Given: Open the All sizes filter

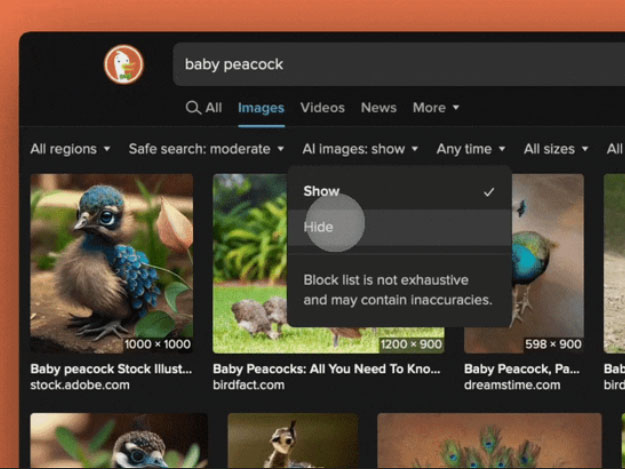Looking at the screenshot, I should [556, 149].
